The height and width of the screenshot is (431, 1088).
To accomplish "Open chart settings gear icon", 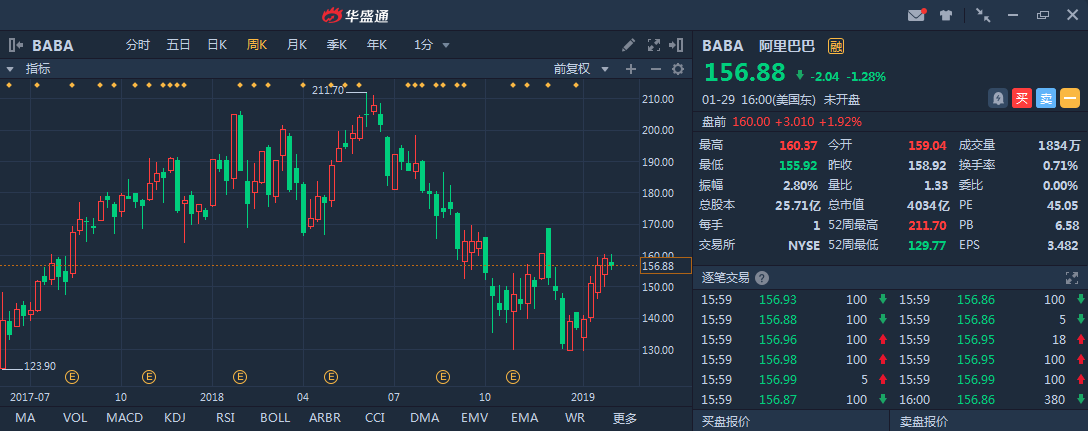I will [678, 69].
